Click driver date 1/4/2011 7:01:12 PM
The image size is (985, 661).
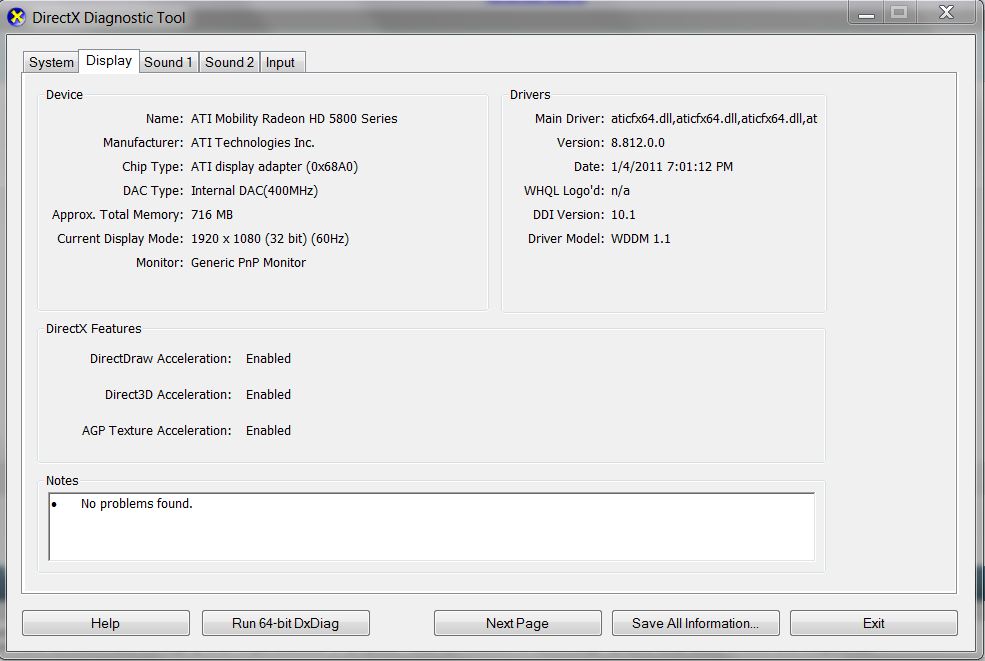[x=672, y=167]
